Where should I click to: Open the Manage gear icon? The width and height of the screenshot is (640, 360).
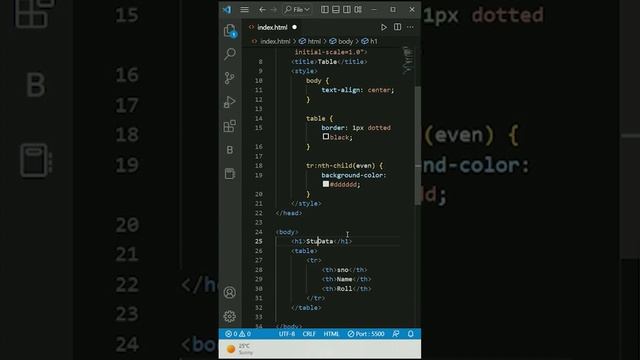[230, 316]
